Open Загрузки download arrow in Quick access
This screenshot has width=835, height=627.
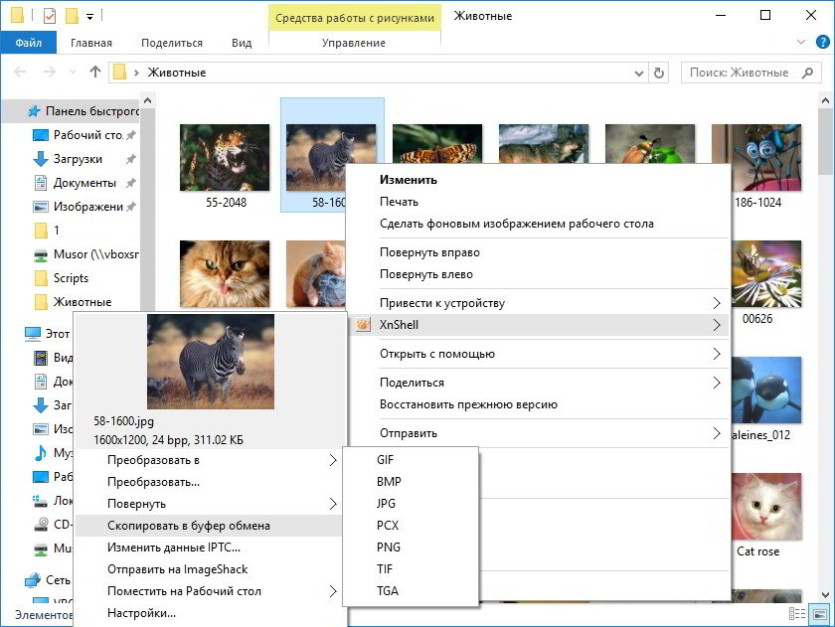pos(40,159)
